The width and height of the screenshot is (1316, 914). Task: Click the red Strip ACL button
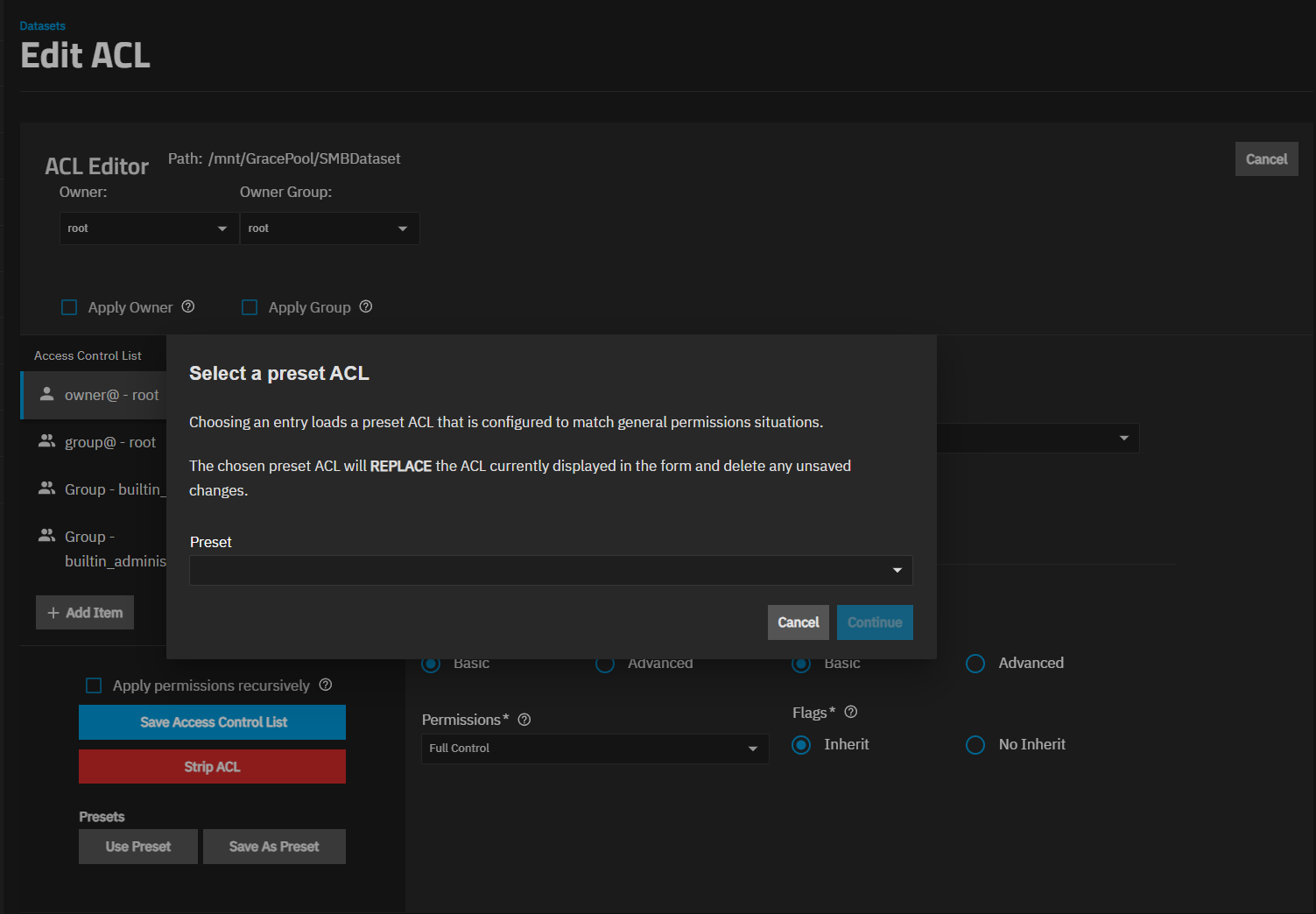(x=212, y=767)
